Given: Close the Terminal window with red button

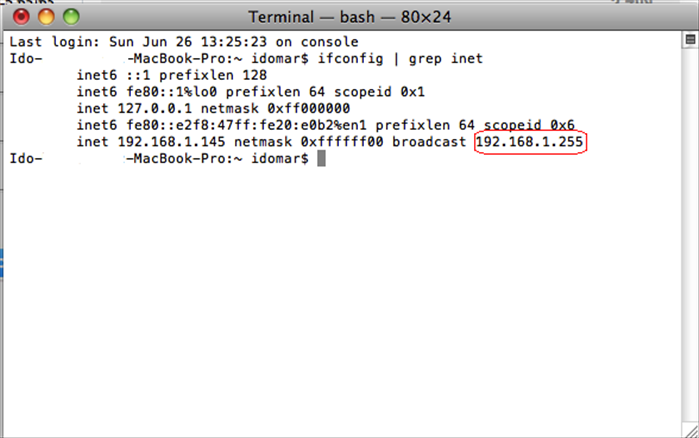Looking at the screenshot, I should (21, 17).
